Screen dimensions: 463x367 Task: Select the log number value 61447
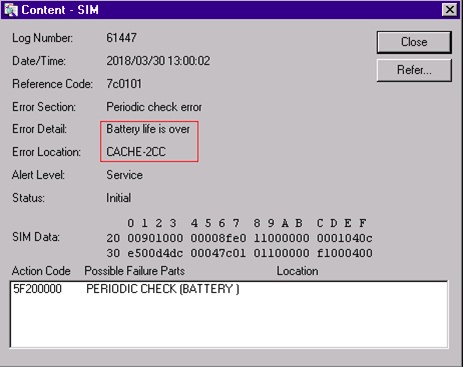(121, 38)
